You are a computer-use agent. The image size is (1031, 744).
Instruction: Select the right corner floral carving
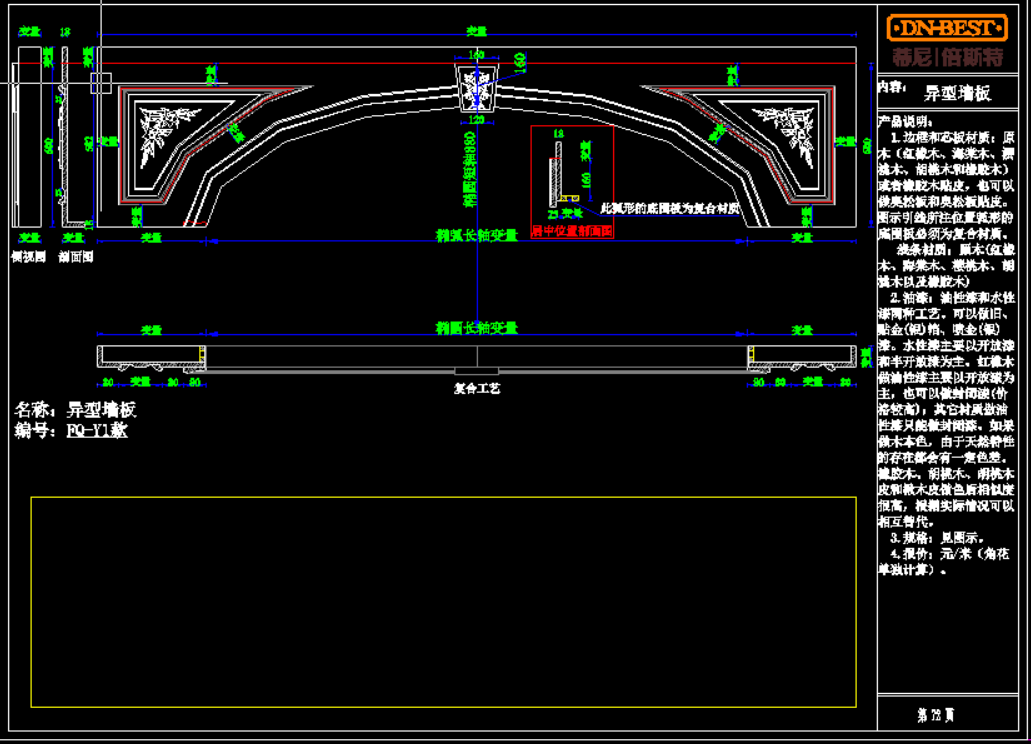coord(793,130)
